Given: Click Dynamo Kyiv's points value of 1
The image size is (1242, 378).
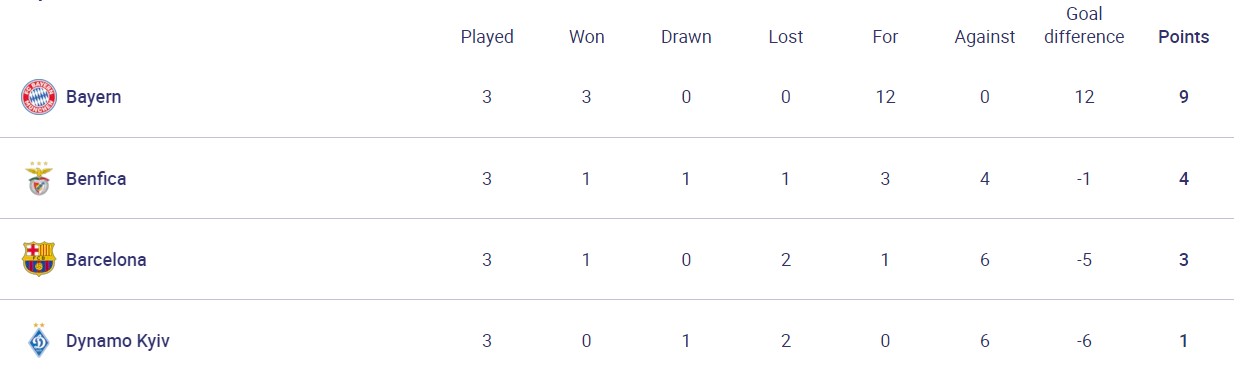Looking at the screenshot, I should 1184,341.
